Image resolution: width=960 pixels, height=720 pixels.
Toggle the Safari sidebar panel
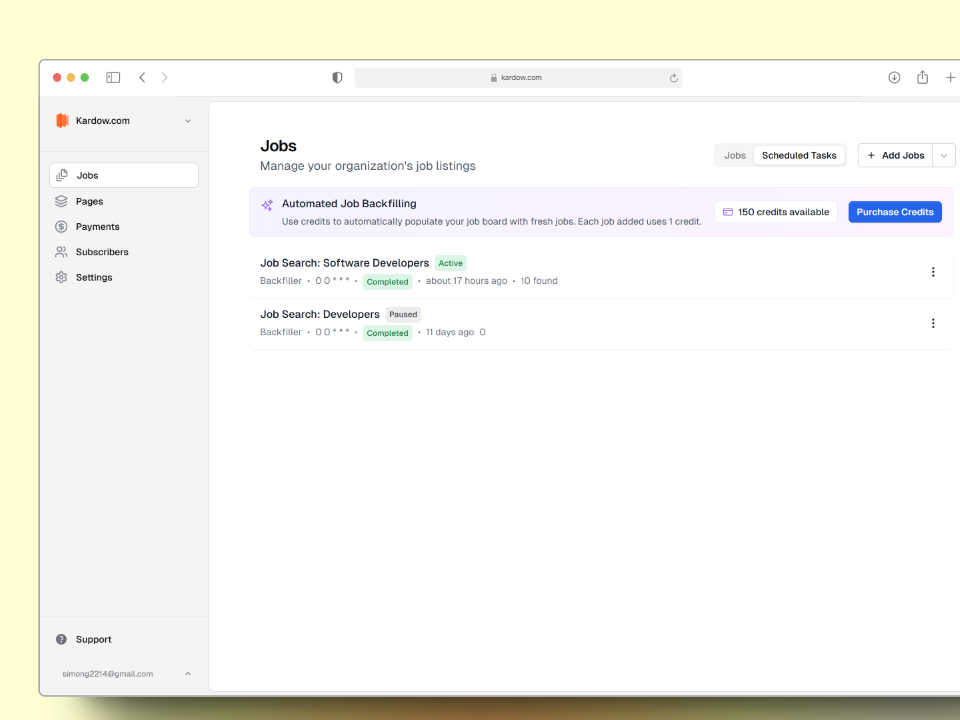point(113,77)
